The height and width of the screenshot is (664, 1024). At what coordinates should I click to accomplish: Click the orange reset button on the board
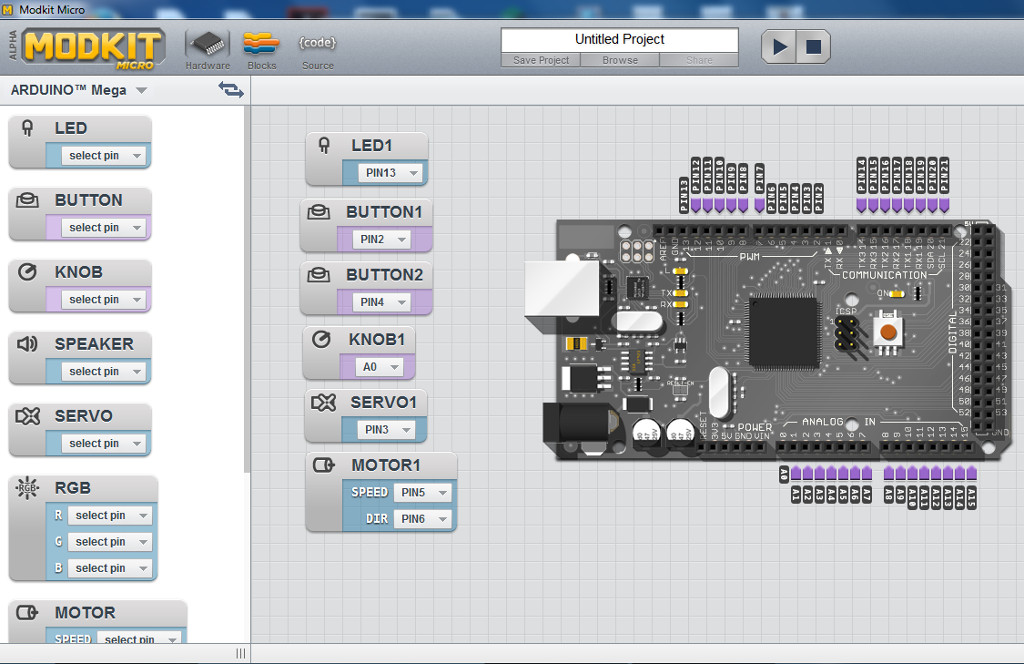tap(888, 332)
